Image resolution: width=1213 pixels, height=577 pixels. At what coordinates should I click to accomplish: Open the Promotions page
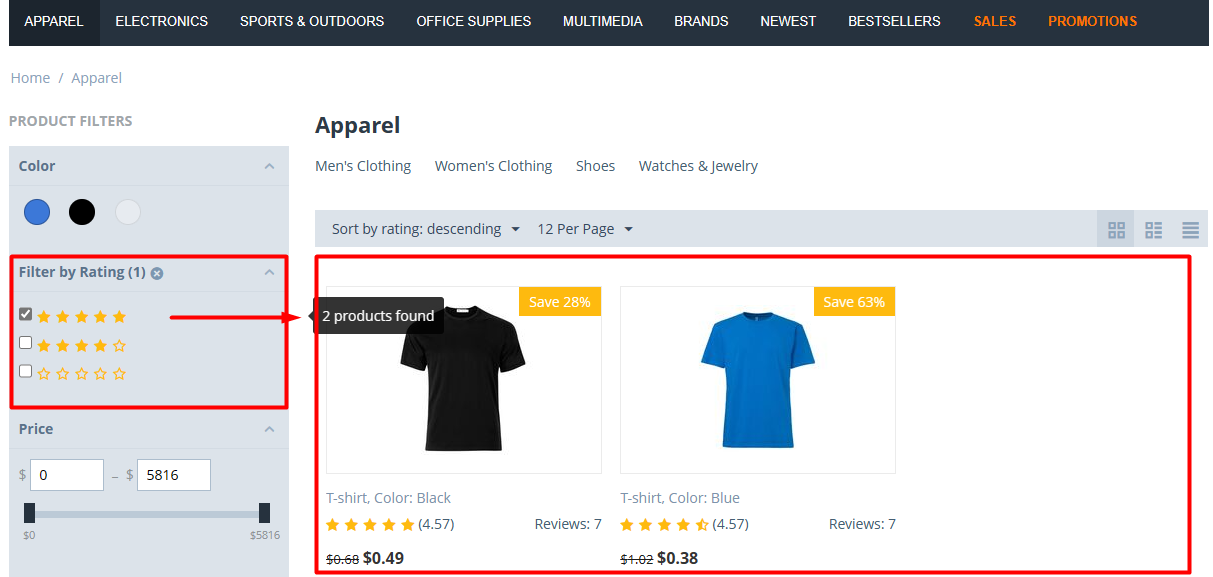point(1092,21)
